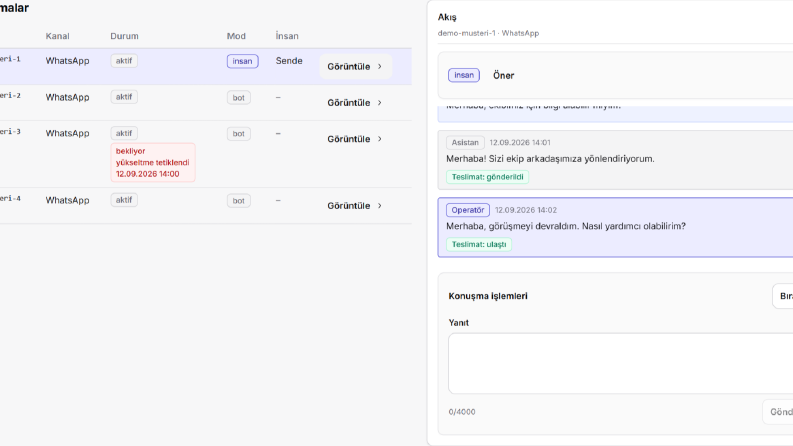Click the 'Konuşma işlemleri' heading
This screenshot has width=793, height=446.
[x=488, y=296]
